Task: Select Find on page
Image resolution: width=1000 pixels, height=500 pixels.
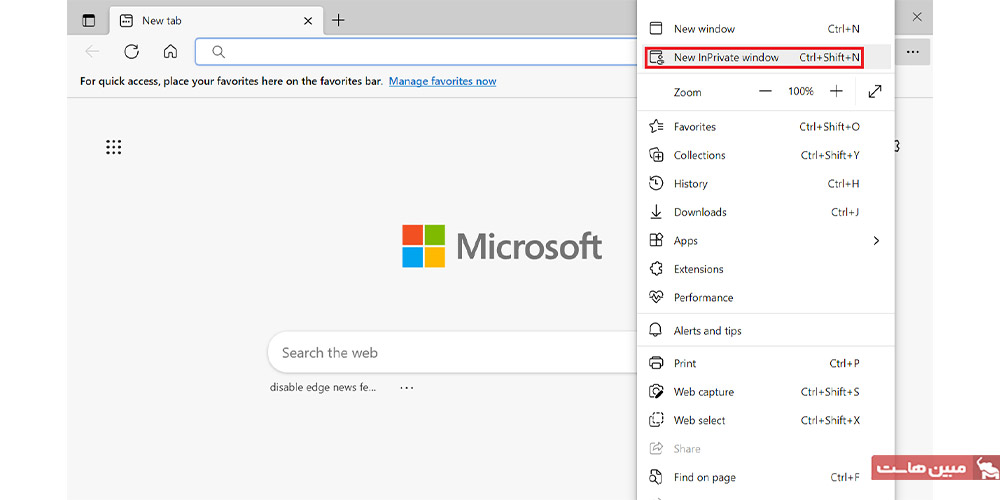Action: click(766, 477)
